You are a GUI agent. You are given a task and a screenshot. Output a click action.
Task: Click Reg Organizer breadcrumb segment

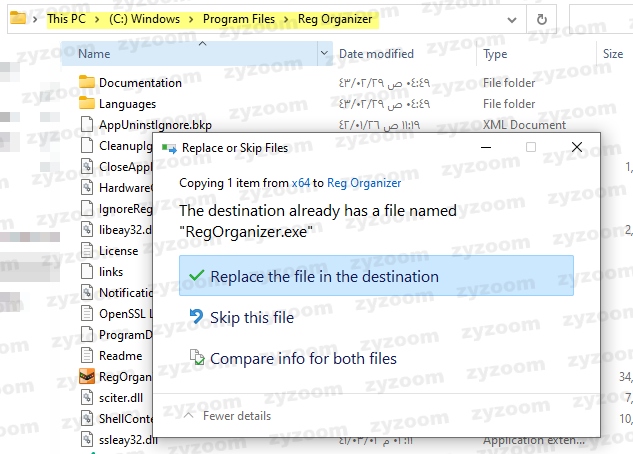pos(335,19)
